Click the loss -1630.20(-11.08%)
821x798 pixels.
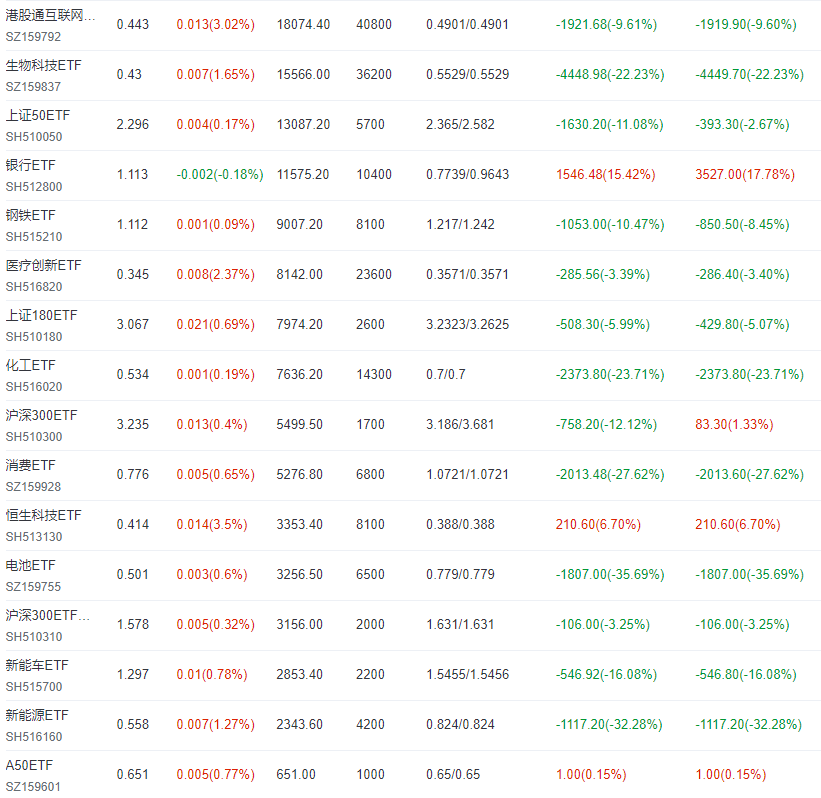609,125
